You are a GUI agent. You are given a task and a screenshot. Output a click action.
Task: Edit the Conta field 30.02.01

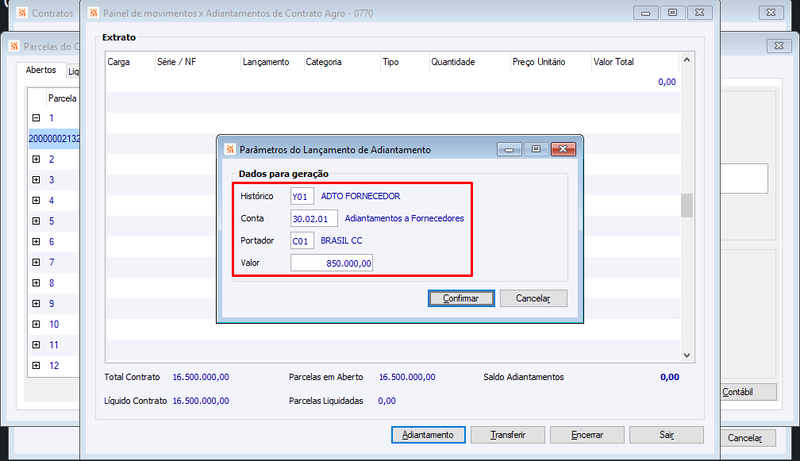pos(314,218)
